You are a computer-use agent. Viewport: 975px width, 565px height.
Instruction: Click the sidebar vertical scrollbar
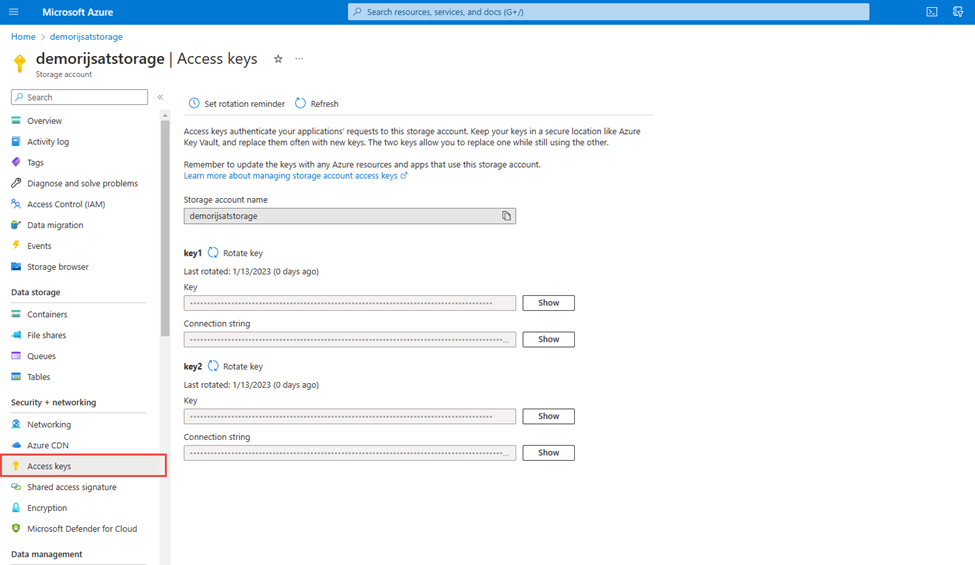click(165, 230)
